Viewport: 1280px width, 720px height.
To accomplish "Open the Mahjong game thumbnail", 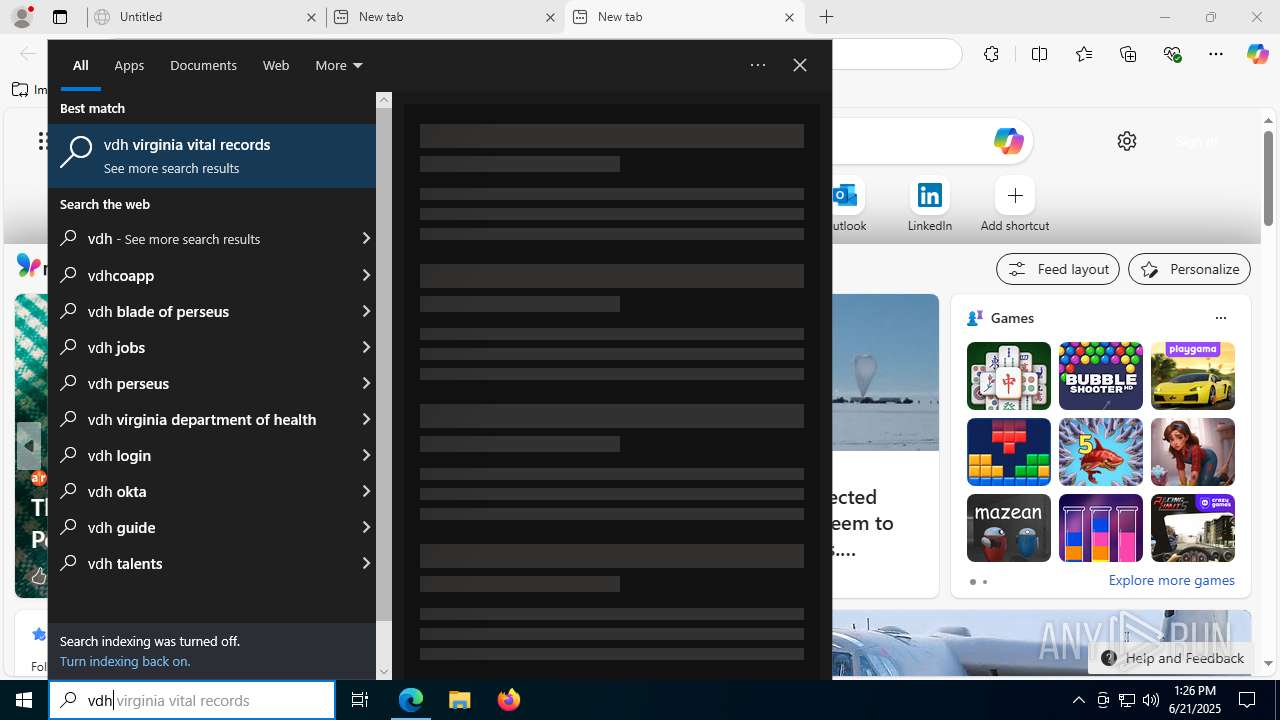I will coord(1008,376).
